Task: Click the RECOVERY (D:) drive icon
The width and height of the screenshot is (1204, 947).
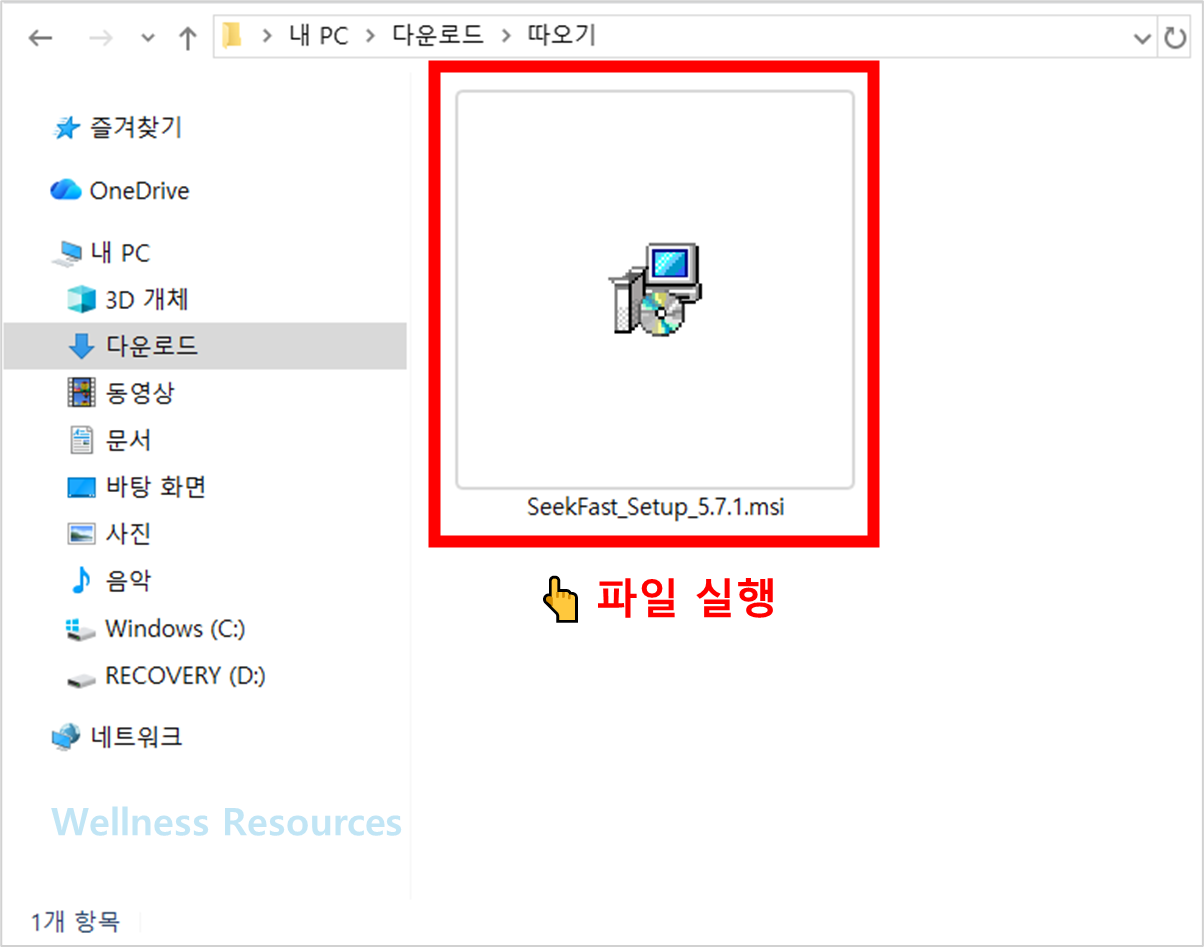Action: coord(81,680)
